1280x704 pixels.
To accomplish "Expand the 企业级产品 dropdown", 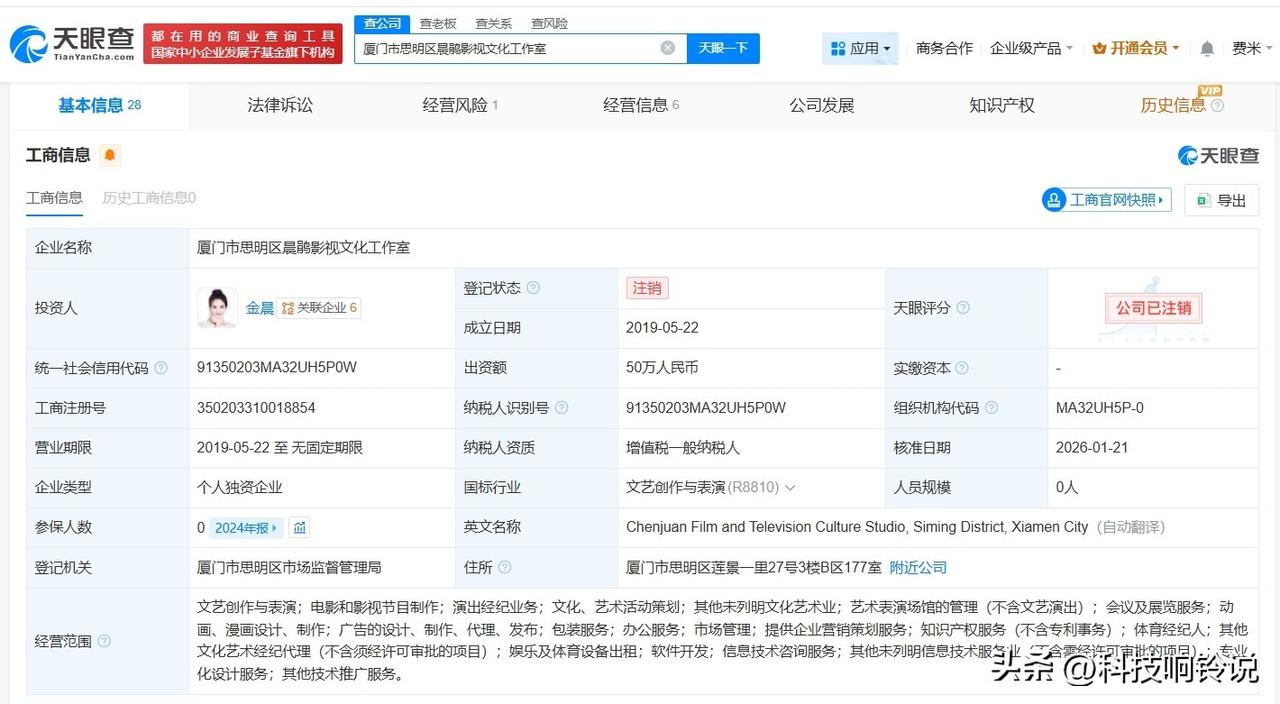I will pyautogui.click(x=1031, y=48).
